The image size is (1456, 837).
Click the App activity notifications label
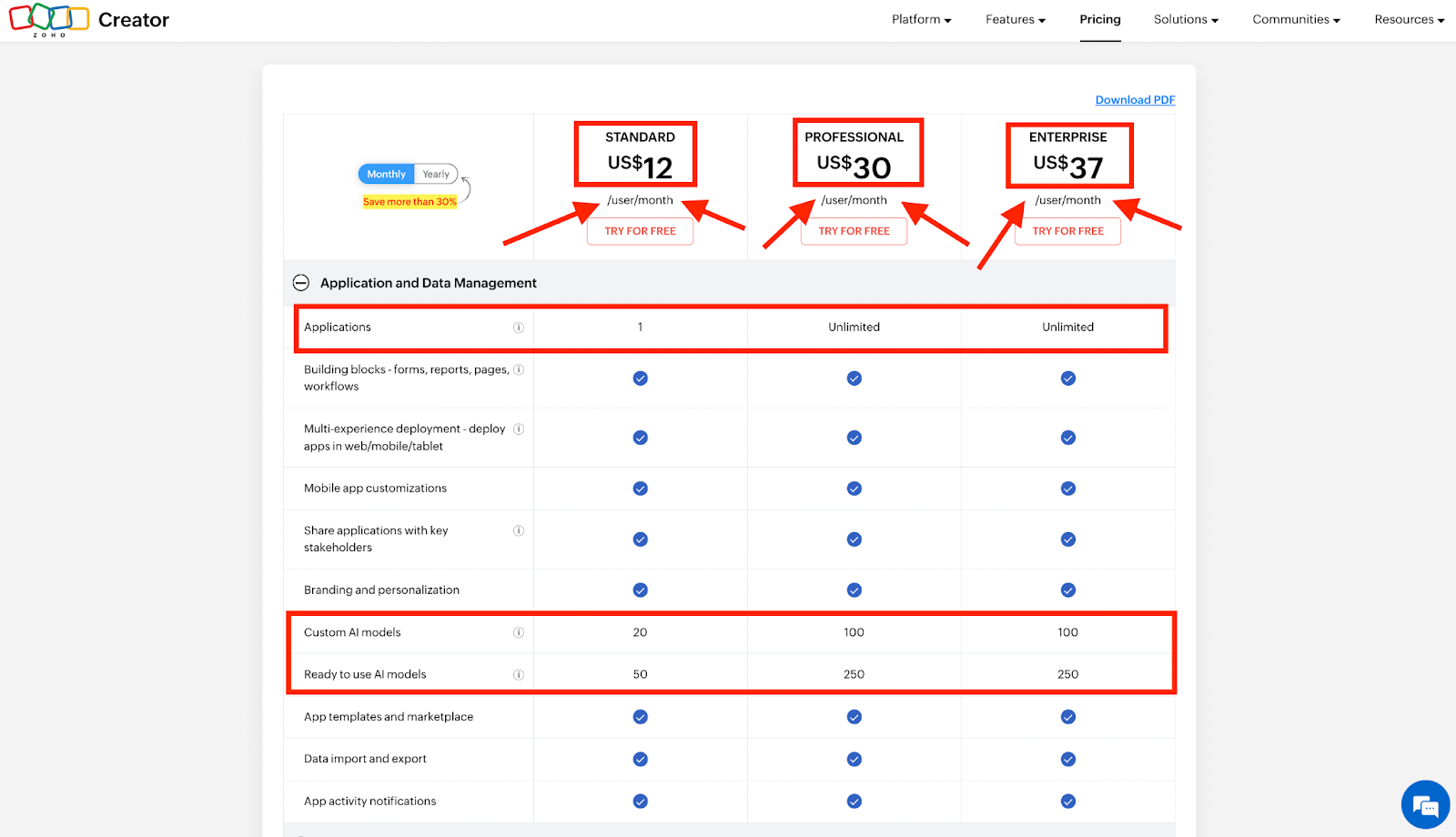click(369, 802)
